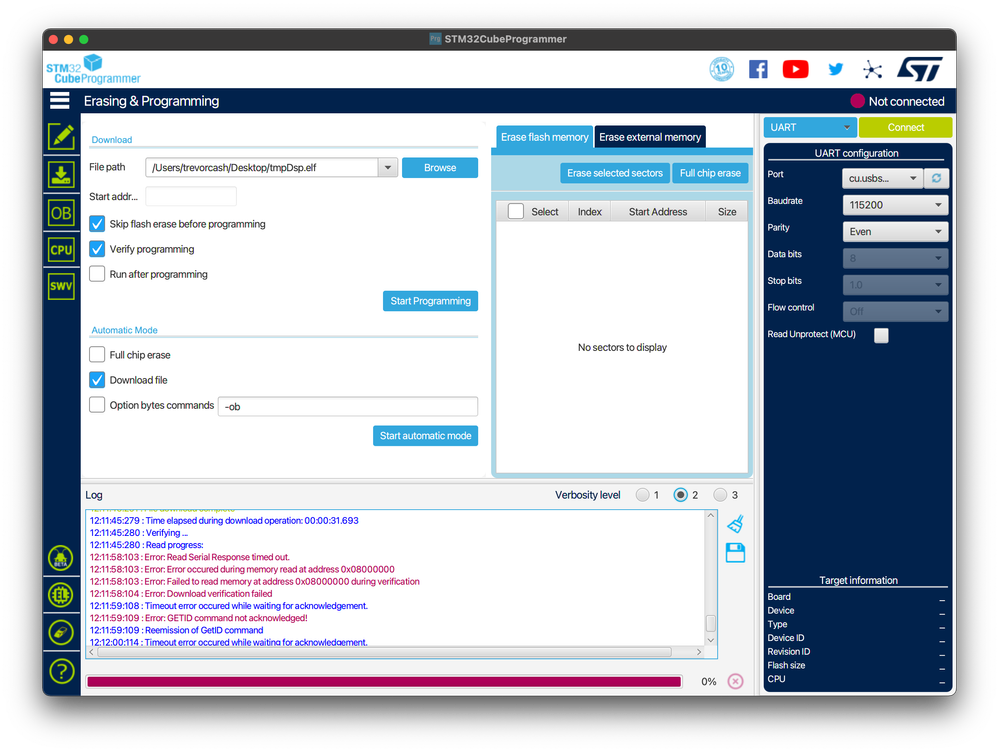Switch to Erase external memory tab
The width and height of the screenshot is (999, 752).
pos(650,137)
